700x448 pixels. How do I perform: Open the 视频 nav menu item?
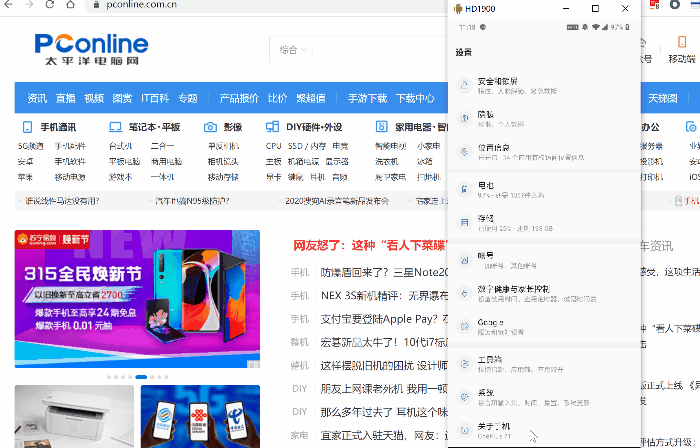click(94, 98)
